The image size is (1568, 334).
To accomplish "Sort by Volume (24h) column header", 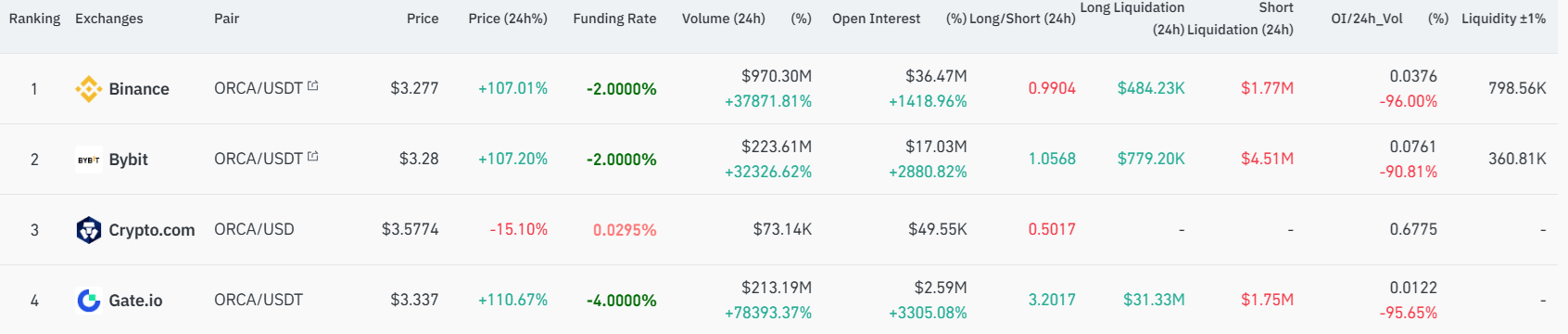I will [724, 19].
